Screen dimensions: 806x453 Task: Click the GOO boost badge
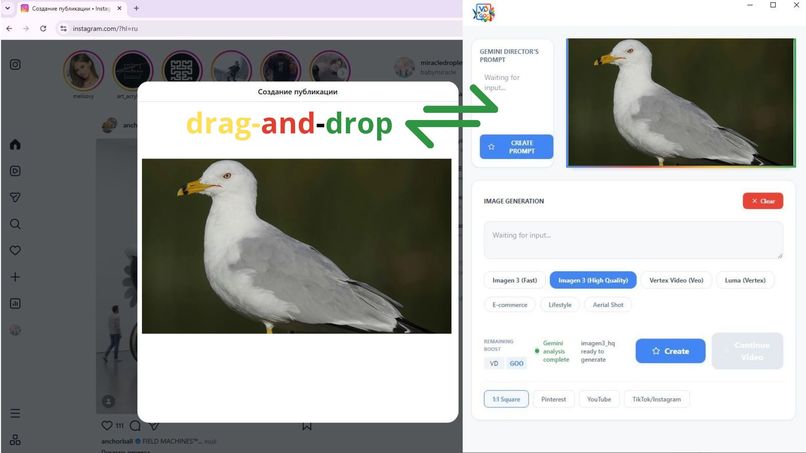point(516,364)
